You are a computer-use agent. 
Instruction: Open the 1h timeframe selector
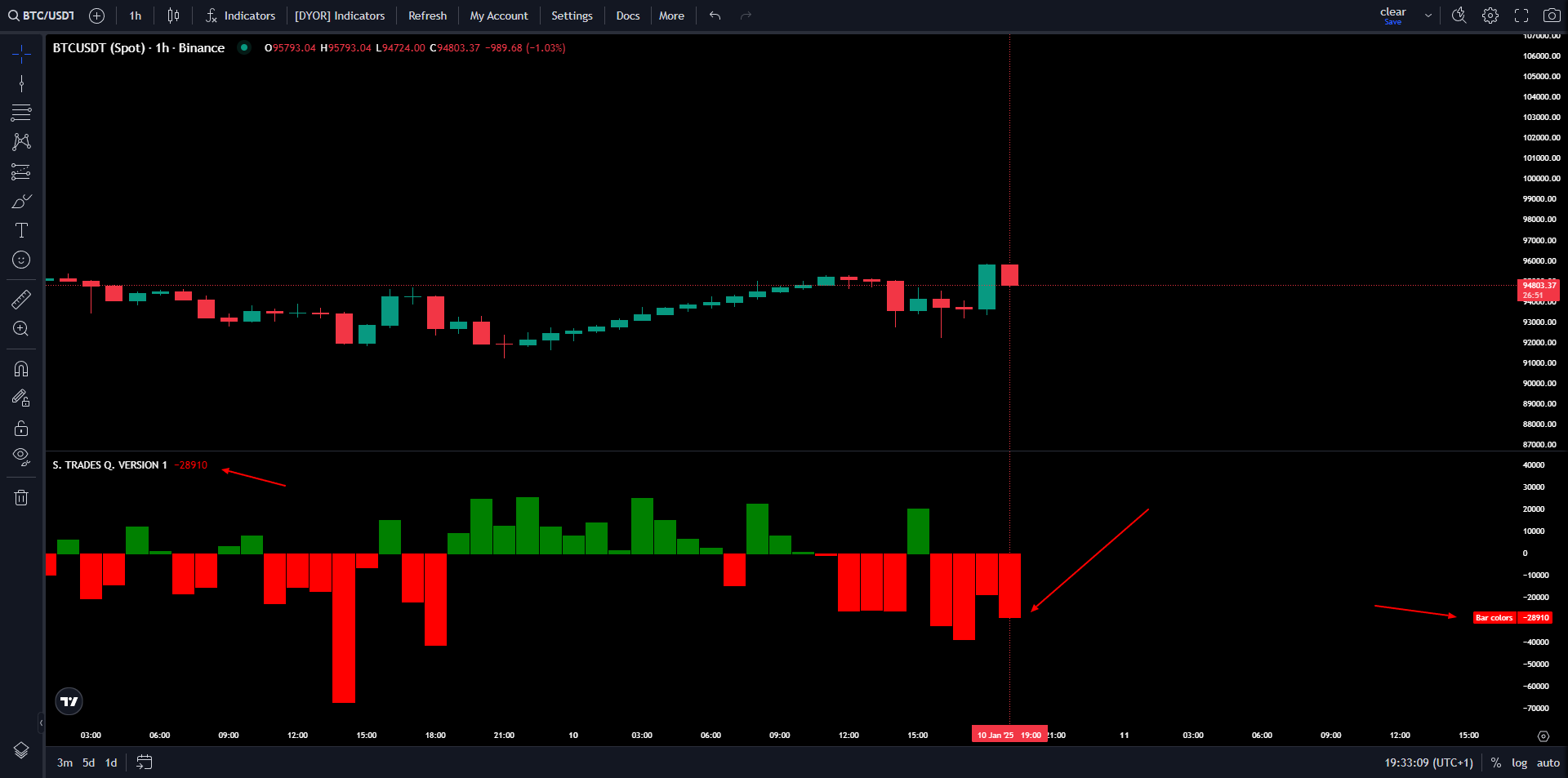(135, 16)
